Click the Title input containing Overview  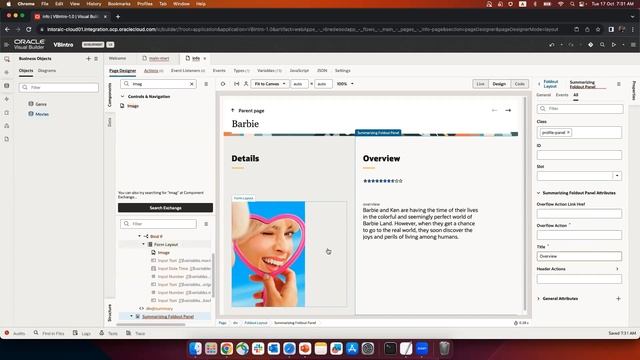tap(579, 256)
